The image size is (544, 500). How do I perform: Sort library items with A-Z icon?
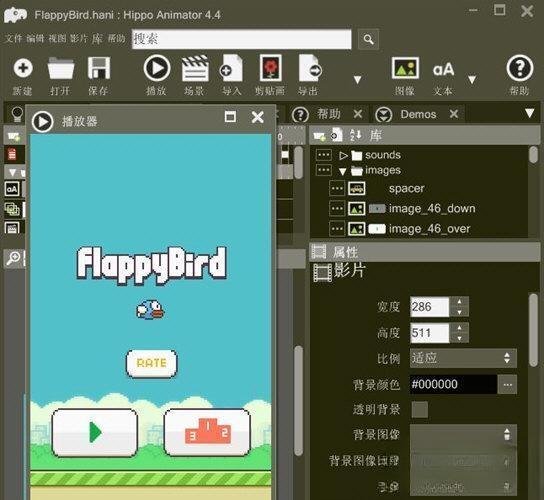pyautogui.click(x=356, y=135)
